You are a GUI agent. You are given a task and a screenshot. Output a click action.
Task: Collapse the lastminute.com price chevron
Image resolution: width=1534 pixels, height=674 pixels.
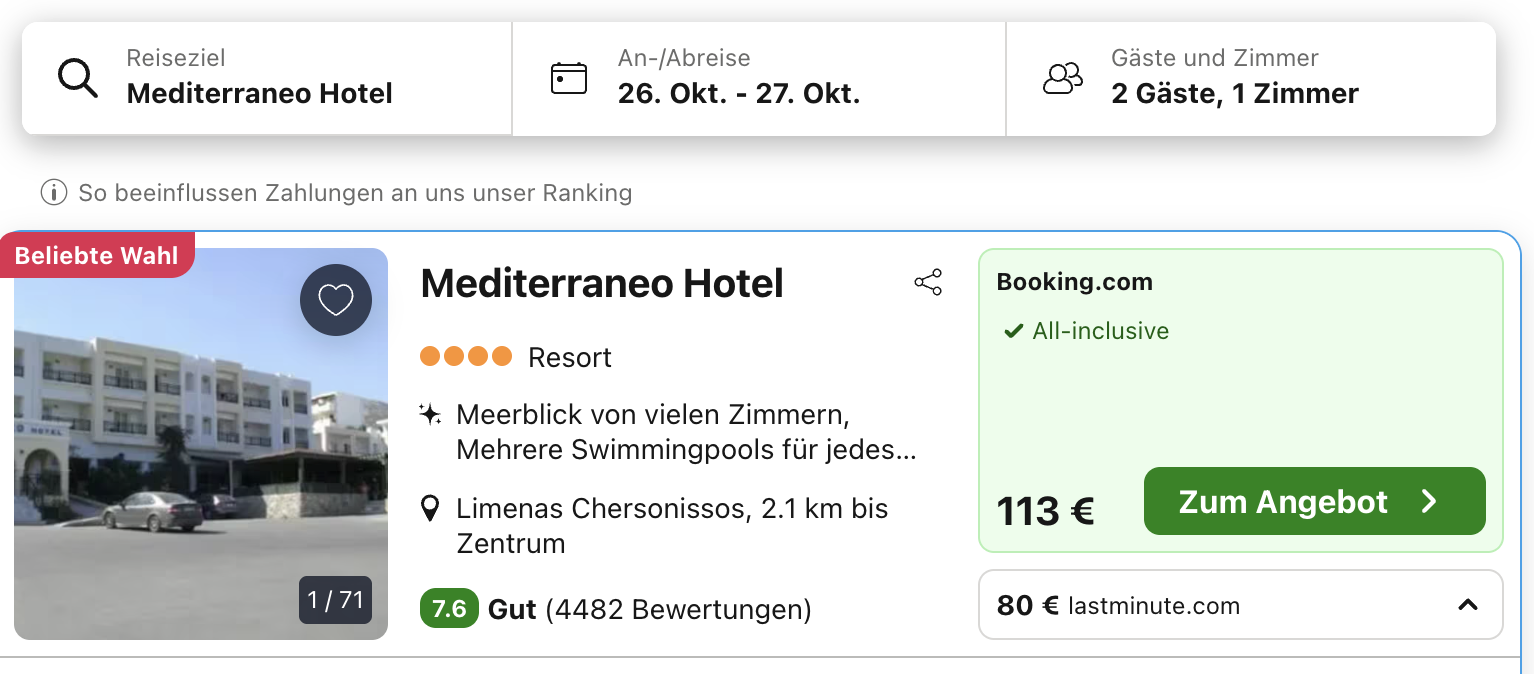tap(1467, 605)
